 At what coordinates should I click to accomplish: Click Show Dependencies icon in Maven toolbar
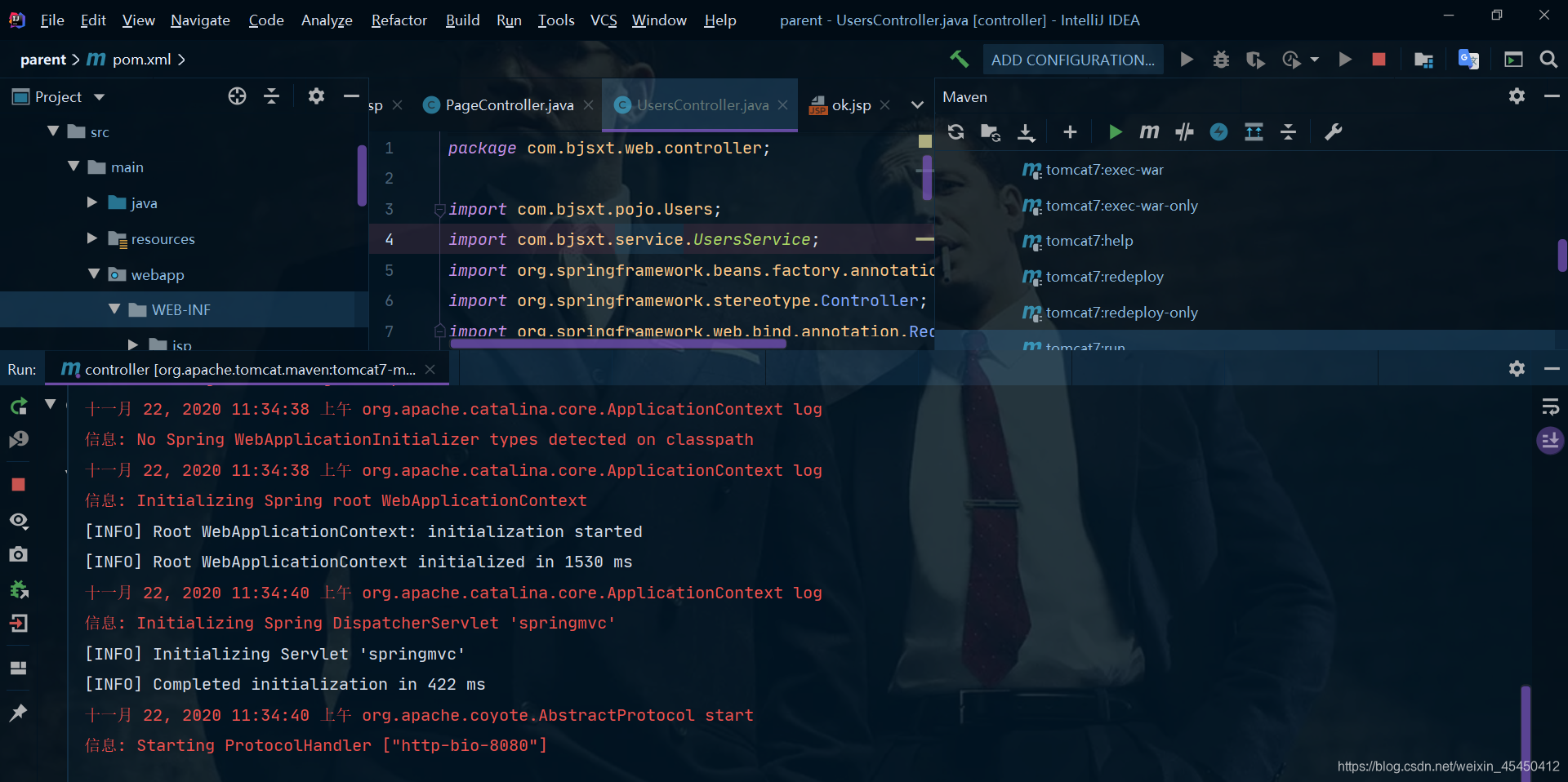coord(1254,131)
